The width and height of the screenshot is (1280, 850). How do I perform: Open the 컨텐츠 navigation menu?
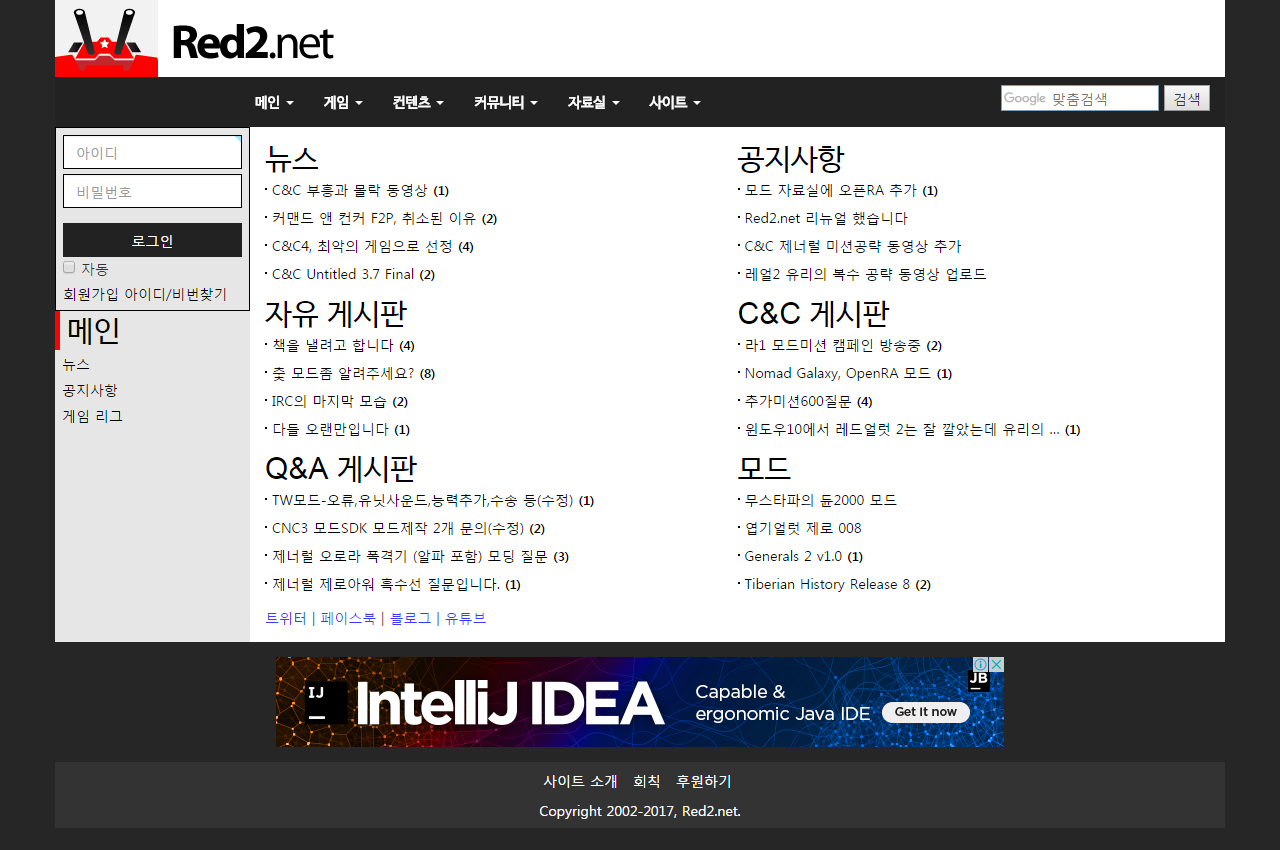coord(418,102)
